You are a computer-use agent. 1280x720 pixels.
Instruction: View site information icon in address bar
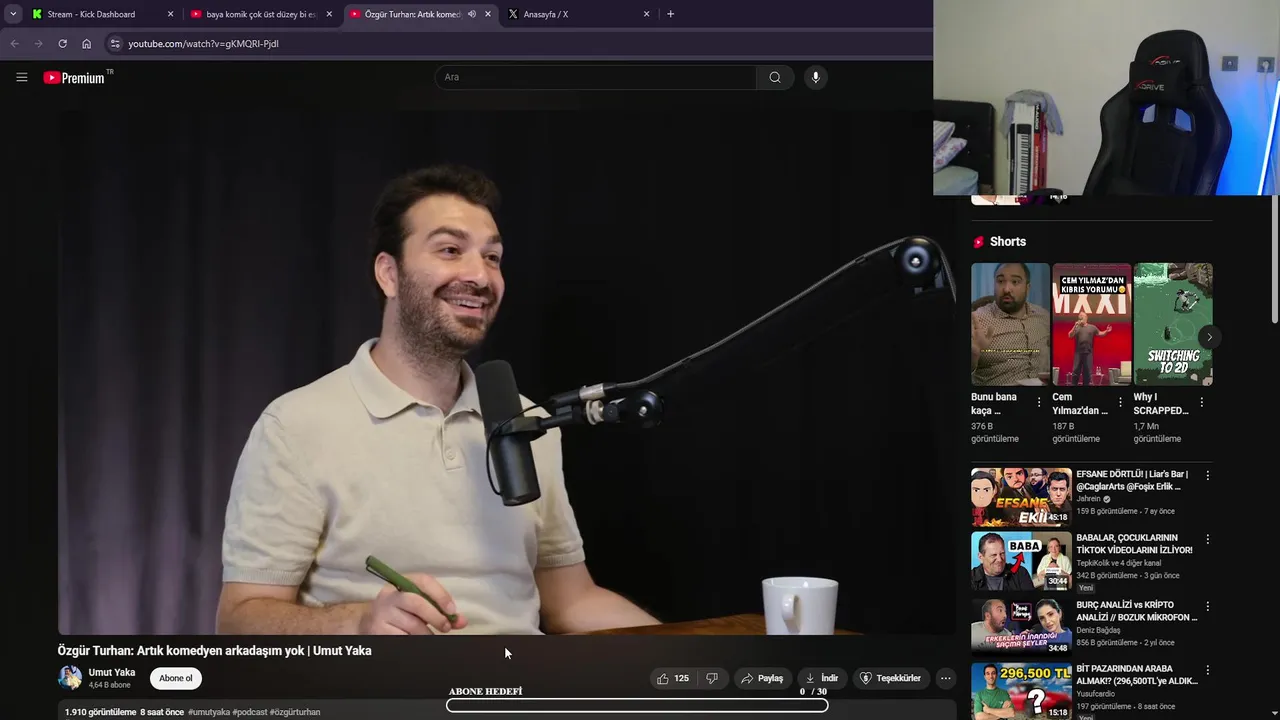coord(115,43)
